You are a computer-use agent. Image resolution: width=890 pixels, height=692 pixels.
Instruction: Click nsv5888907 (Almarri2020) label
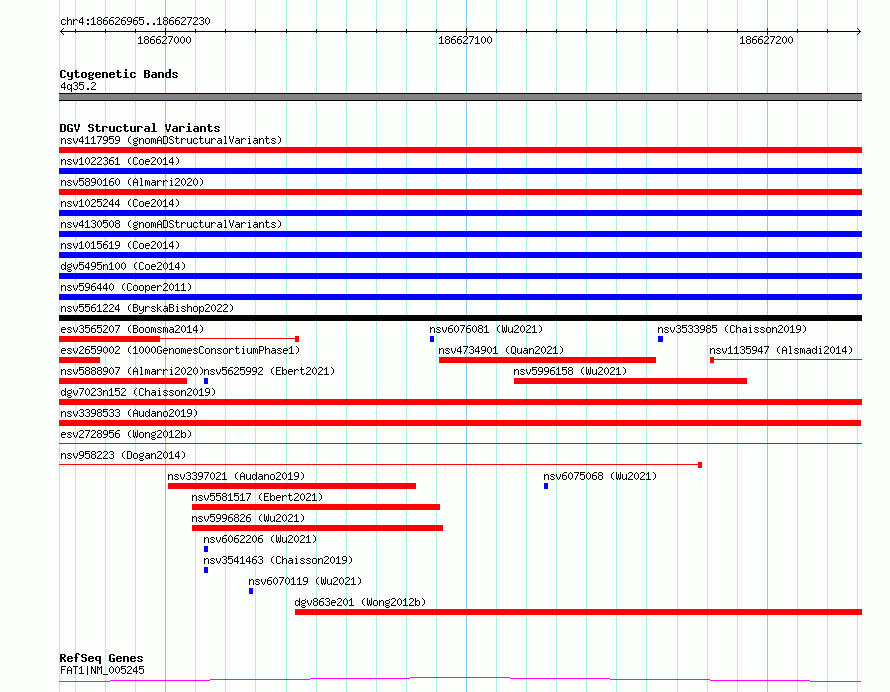132,371
